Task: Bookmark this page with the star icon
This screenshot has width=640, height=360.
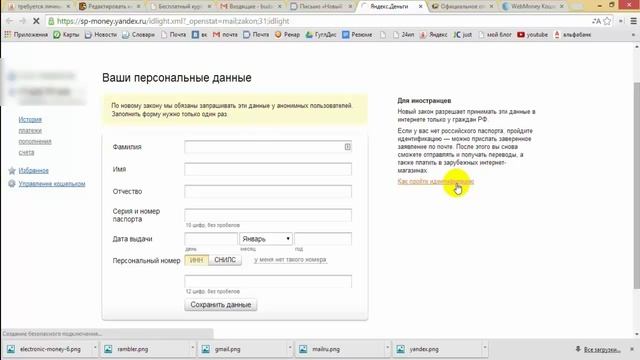Action: [607, 21]
